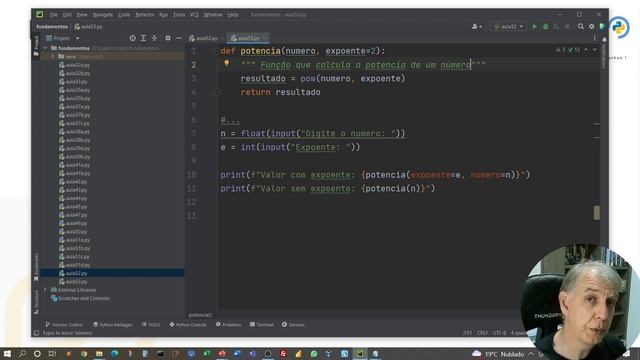Collapse the fundamentos project root folder
This screenshot has width=640, height=360.
click(45, 48)
